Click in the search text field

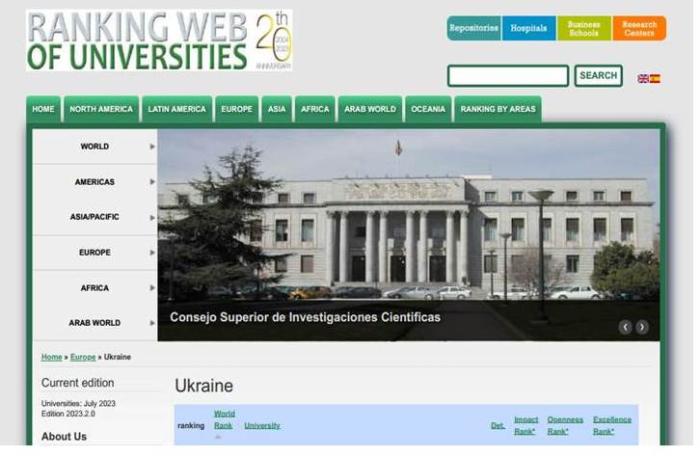pos(507,76)
